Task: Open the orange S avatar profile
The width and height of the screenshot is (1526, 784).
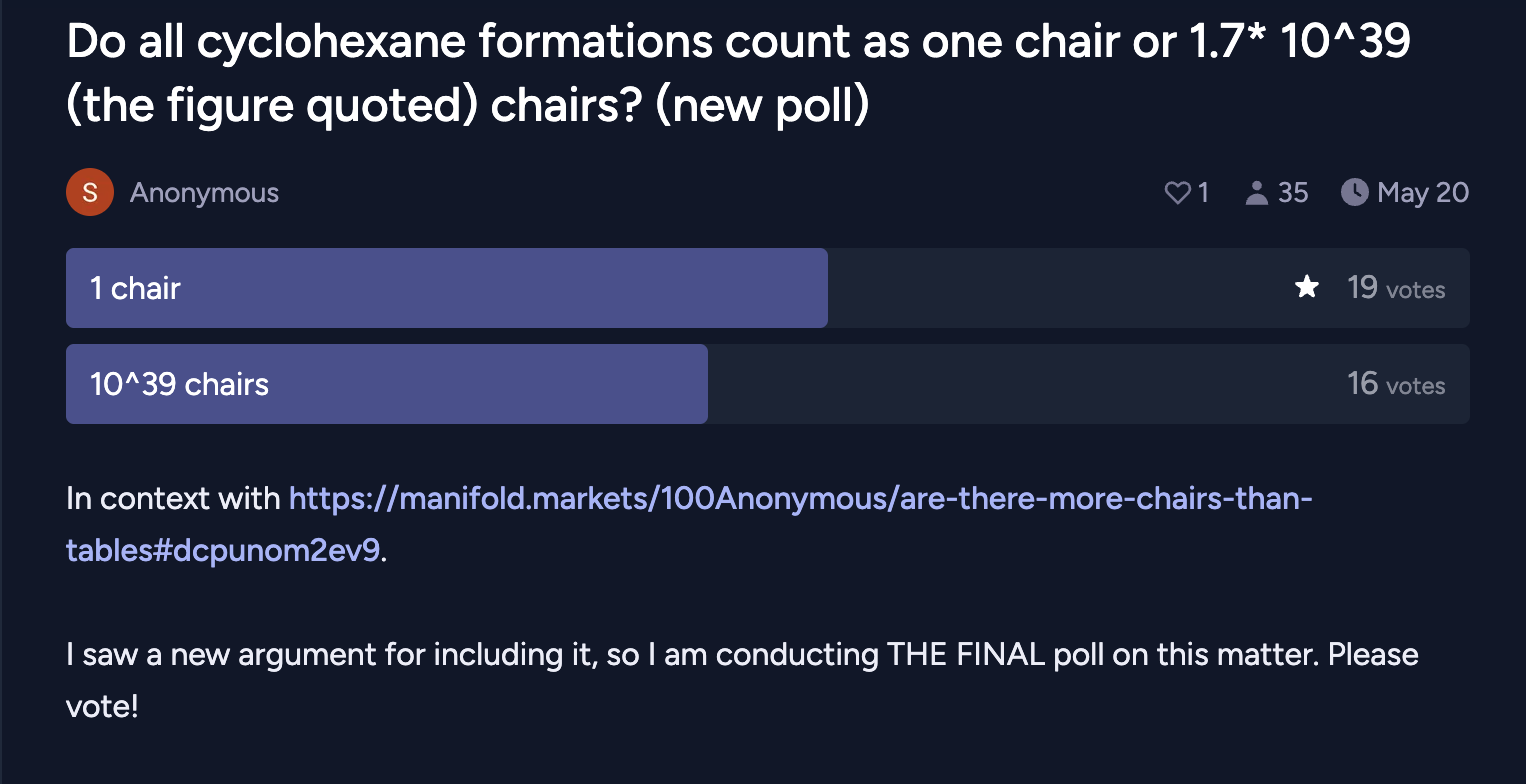Action: pos(90,192)
